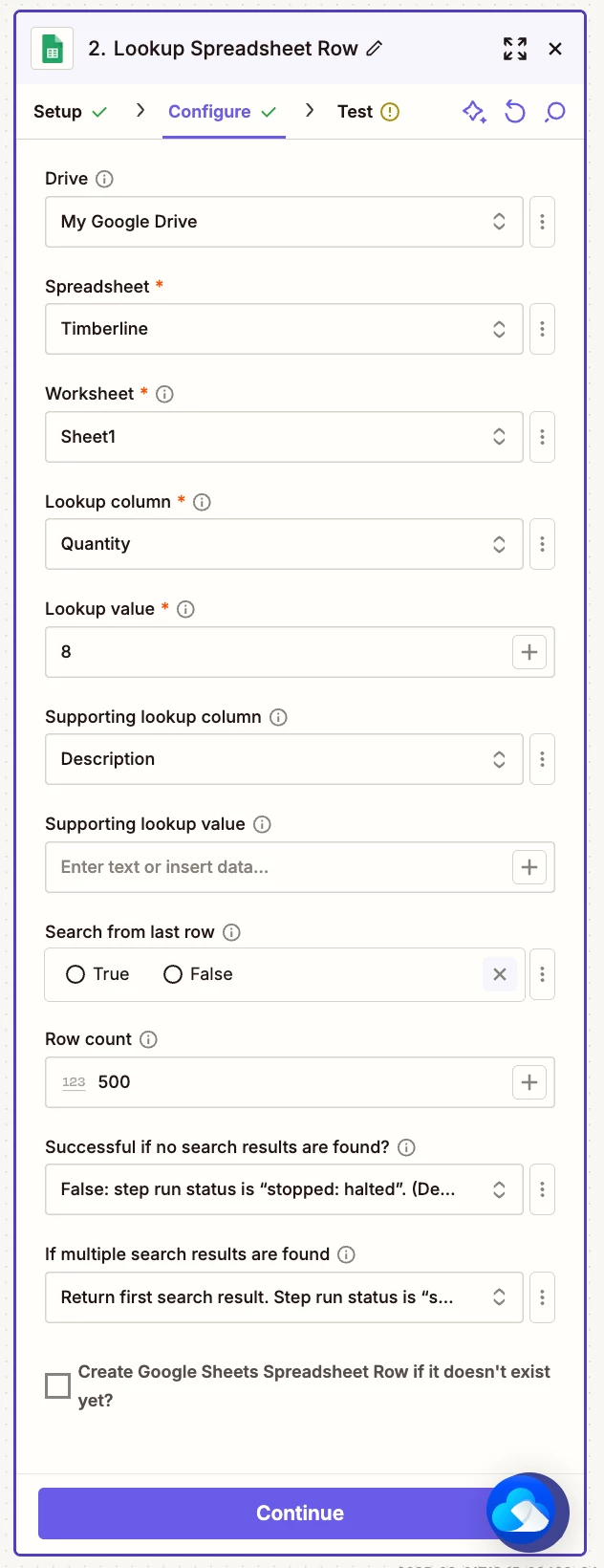Insert data into Supporting lookup value plus
Image resolution: width=604 pixels, height=1568 pixels.
click(529, 867)
